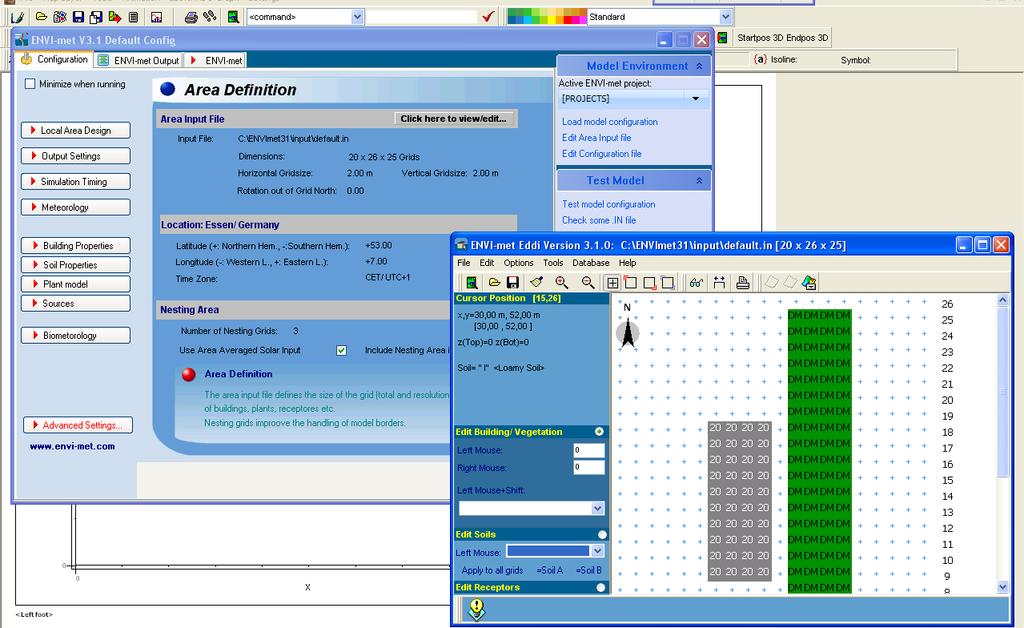Select the paint brush tool in Eddi
1024x628 pixels.
(x=537, y=283)
